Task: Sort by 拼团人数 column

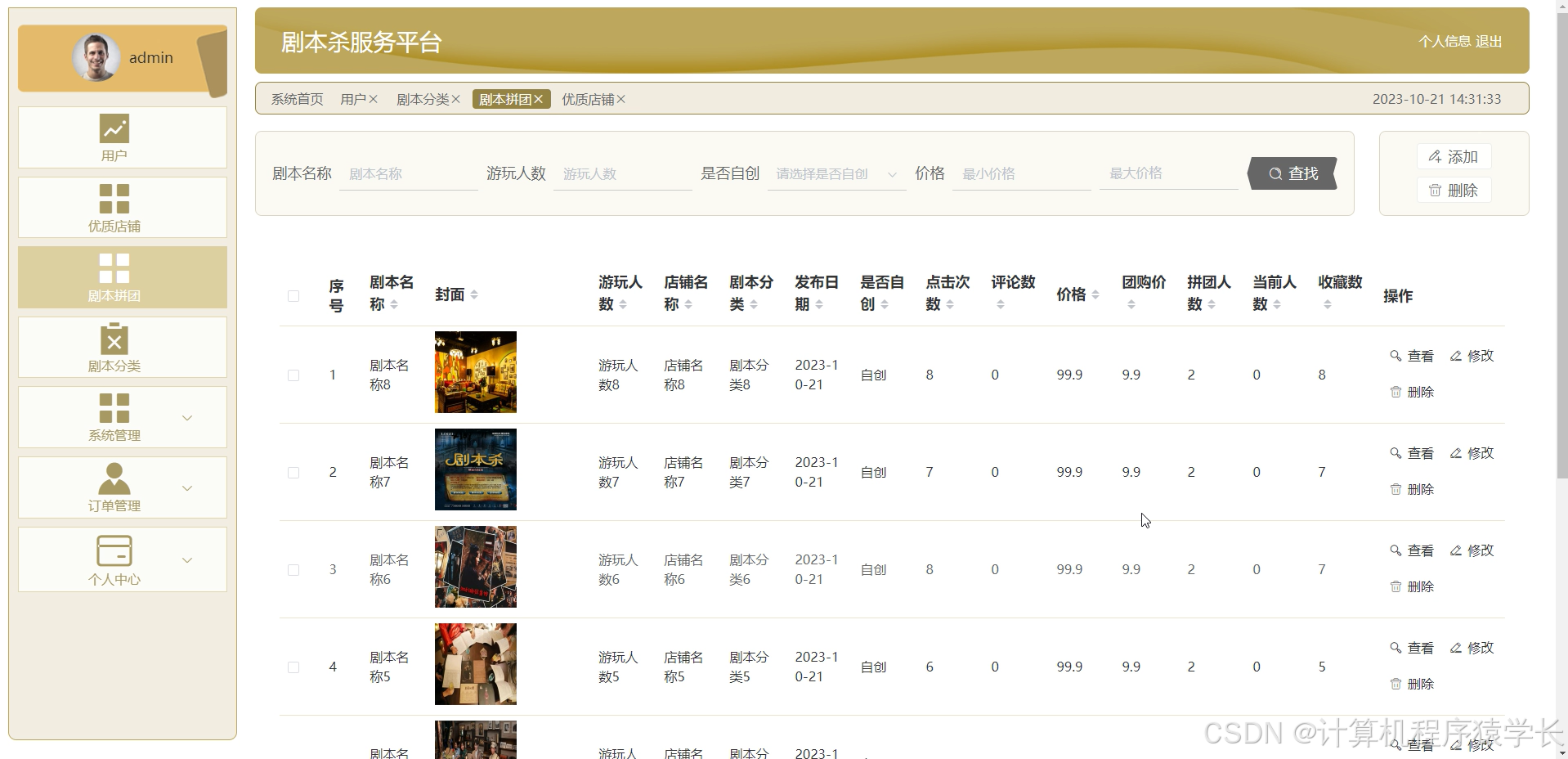Action: click(x=1212, y=304)
